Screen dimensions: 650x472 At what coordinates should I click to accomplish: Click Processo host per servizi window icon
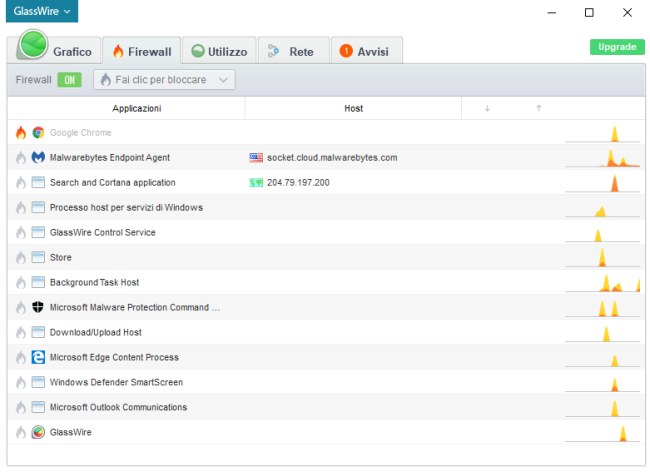click(x=38, y=207)
